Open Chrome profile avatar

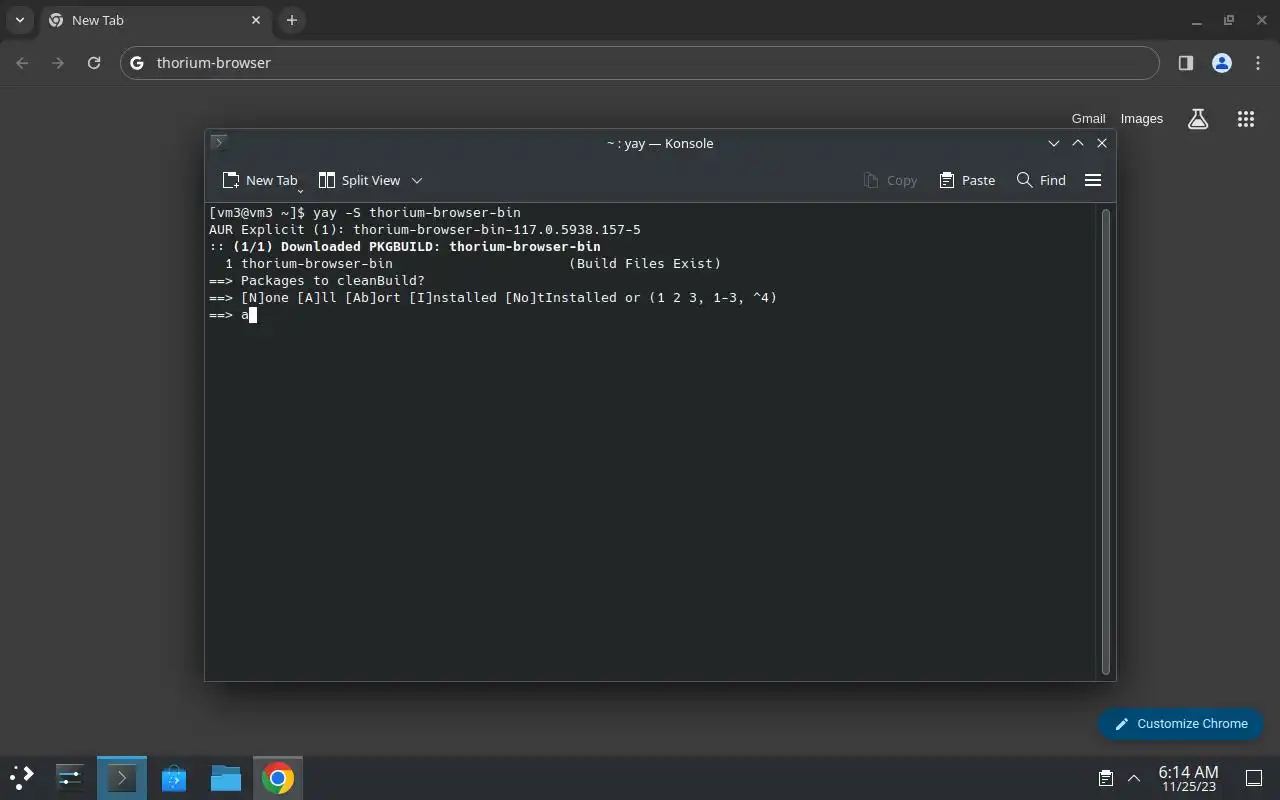point(1221,62)
